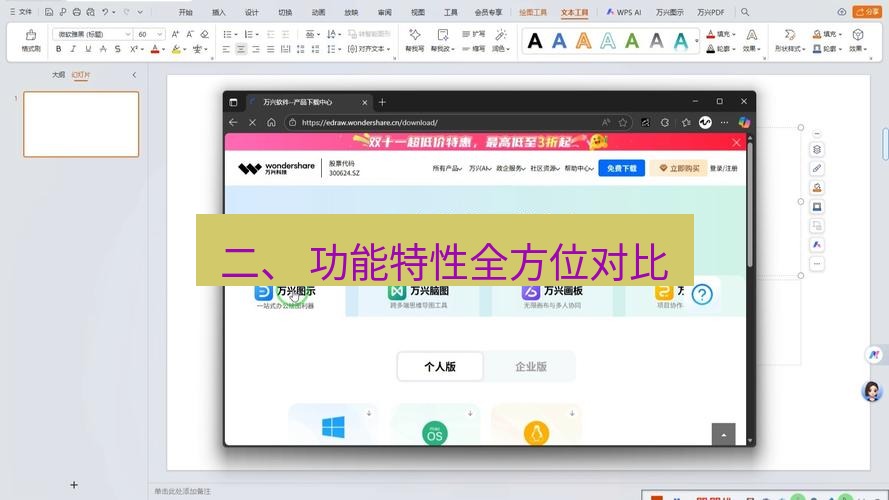Click the red font color A button
The image size is (889, 500).
pyautogui.click(x=155, y=49)
